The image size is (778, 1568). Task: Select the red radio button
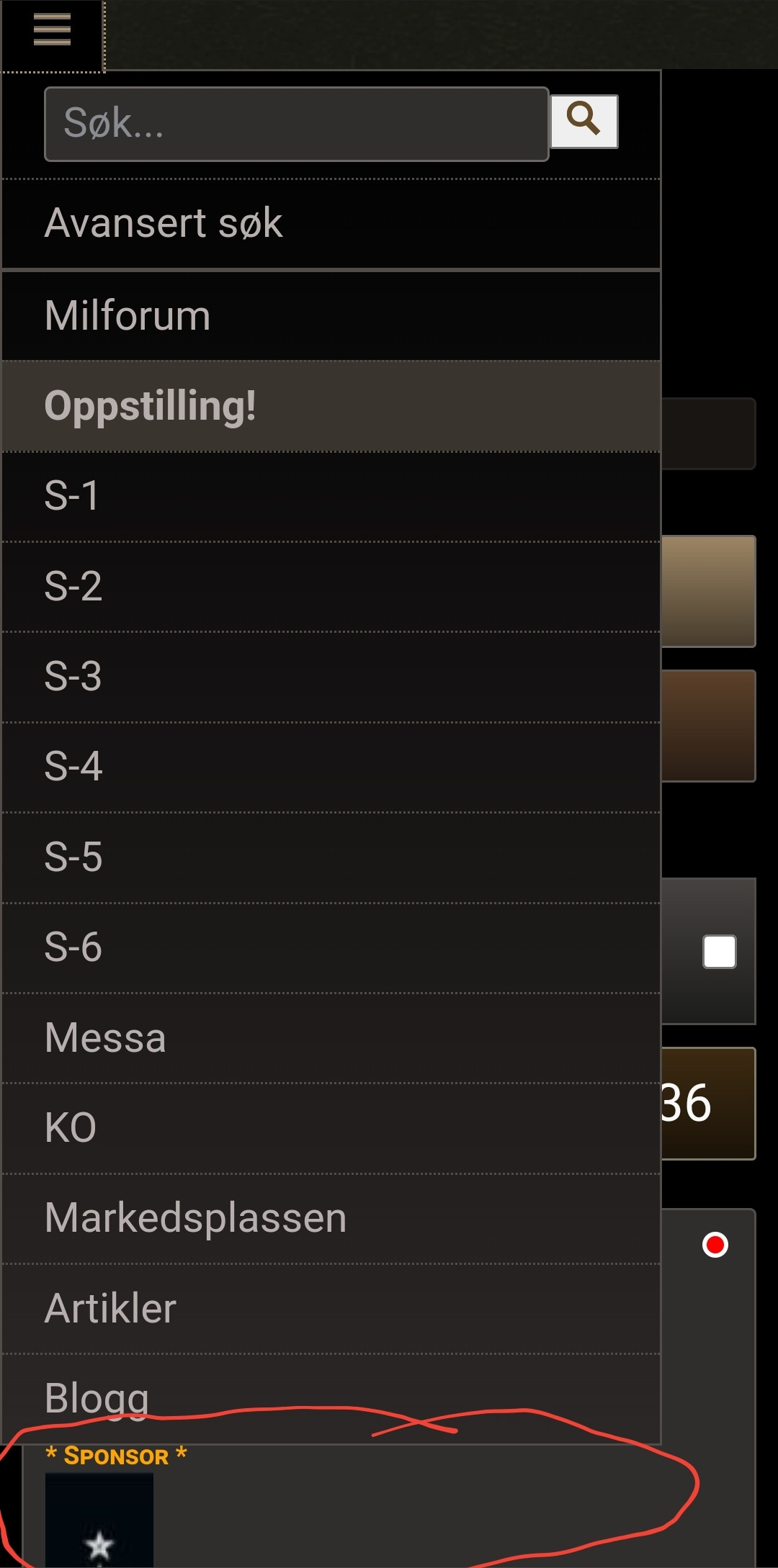click(715, 1245)
